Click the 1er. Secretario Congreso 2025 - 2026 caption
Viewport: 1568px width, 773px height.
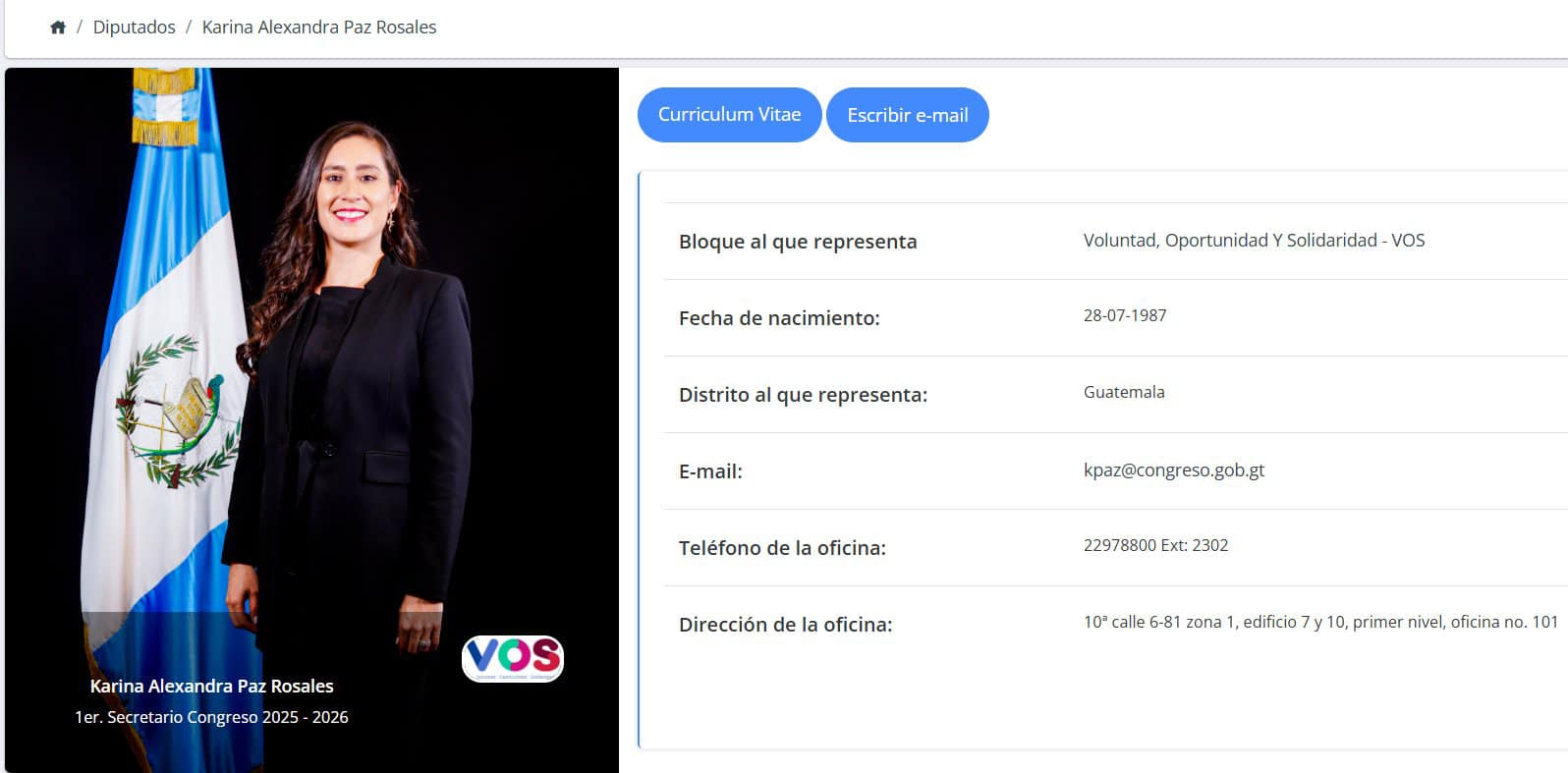pos(212,717)
